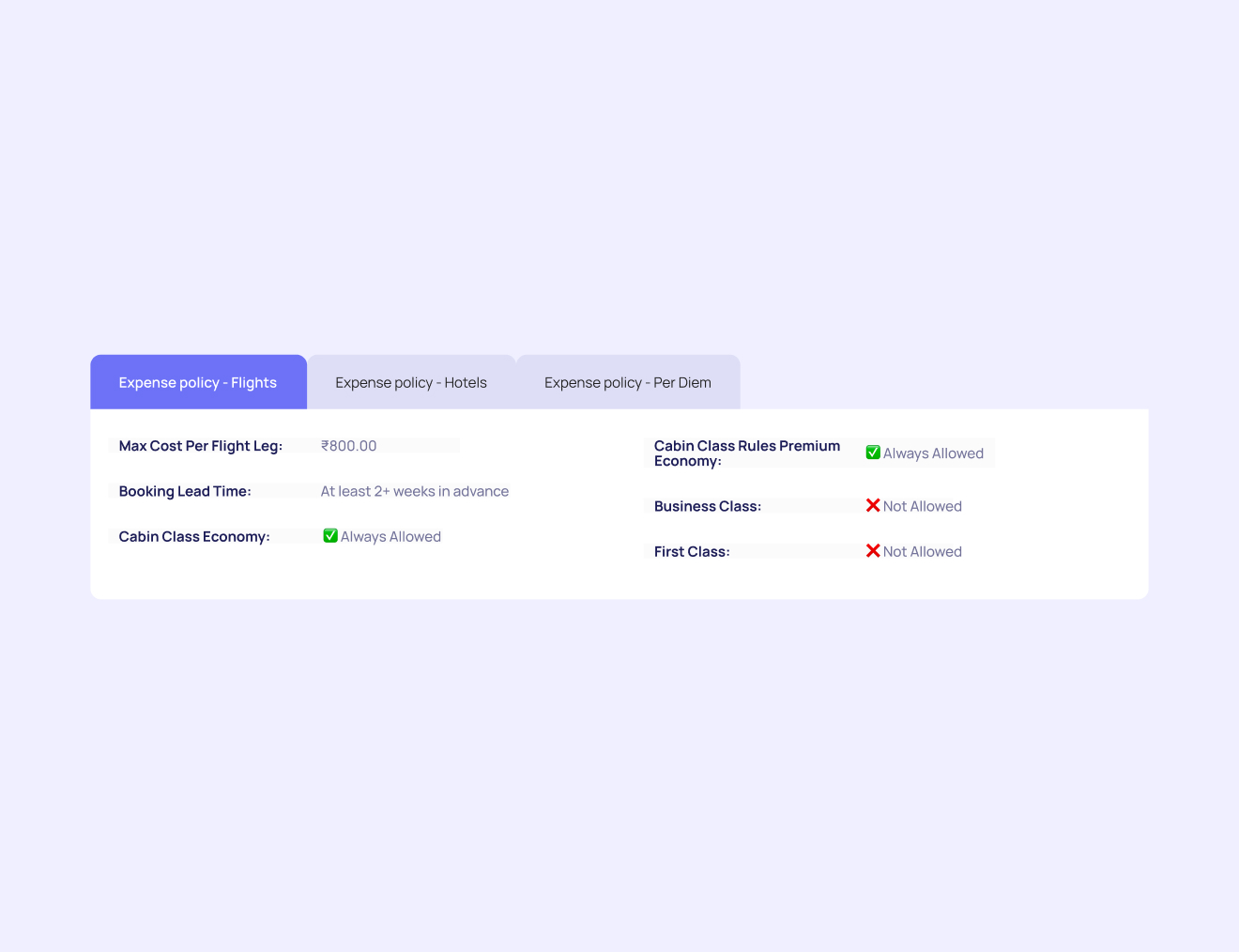Click 'Not Allowed' text for Business Class
Screen dimensions: 1239x952
coord(923,506)
